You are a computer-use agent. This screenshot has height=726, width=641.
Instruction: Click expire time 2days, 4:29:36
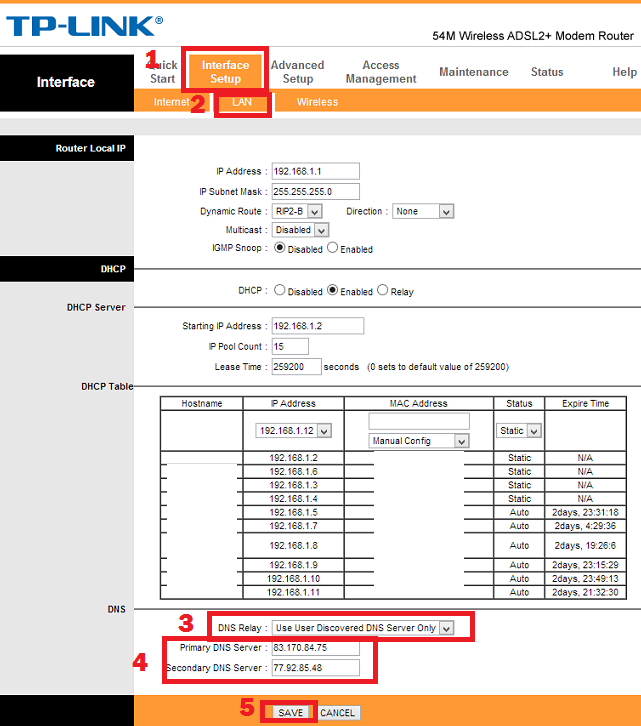coord(585,526)
